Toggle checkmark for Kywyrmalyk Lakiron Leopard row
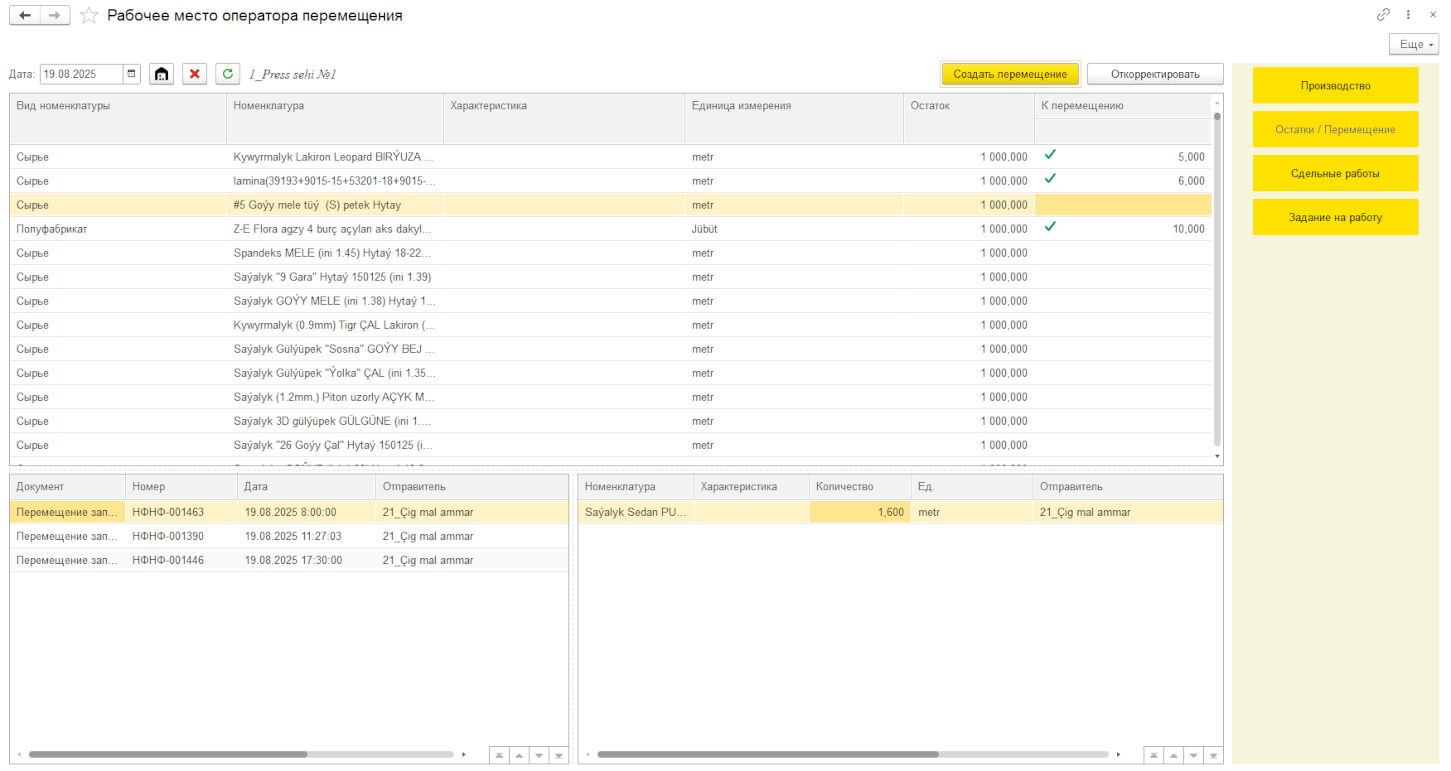This screenshot has width=1451, height=771. point(1050,155)
